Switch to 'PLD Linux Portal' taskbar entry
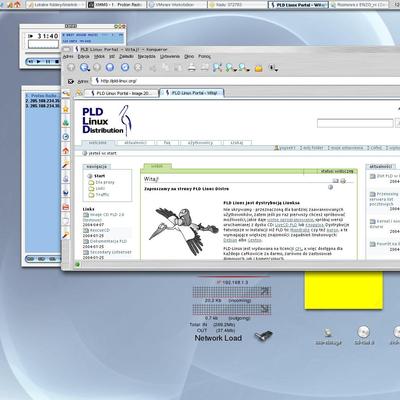 [x=298, y=5]
